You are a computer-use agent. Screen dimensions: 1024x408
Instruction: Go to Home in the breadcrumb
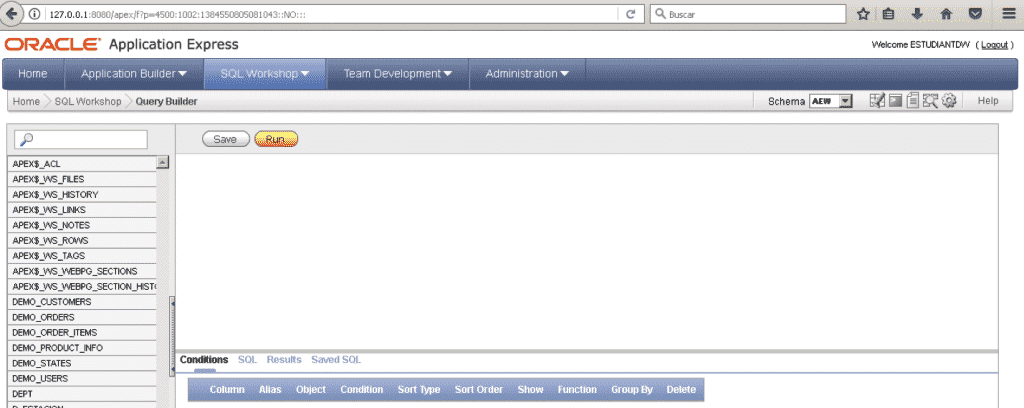point(26,101)
